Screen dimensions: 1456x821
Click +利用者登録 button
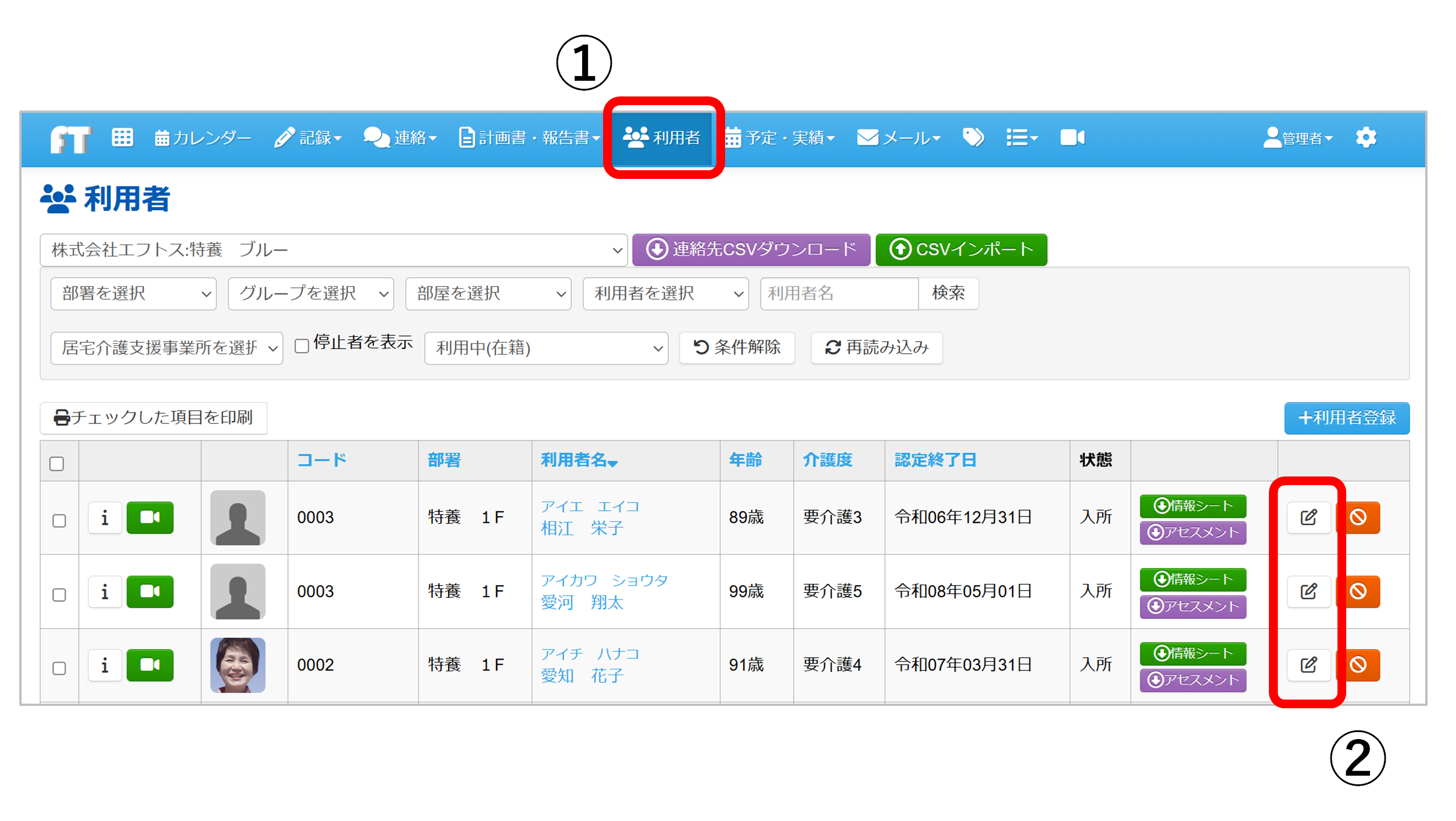coord(1346,418)
